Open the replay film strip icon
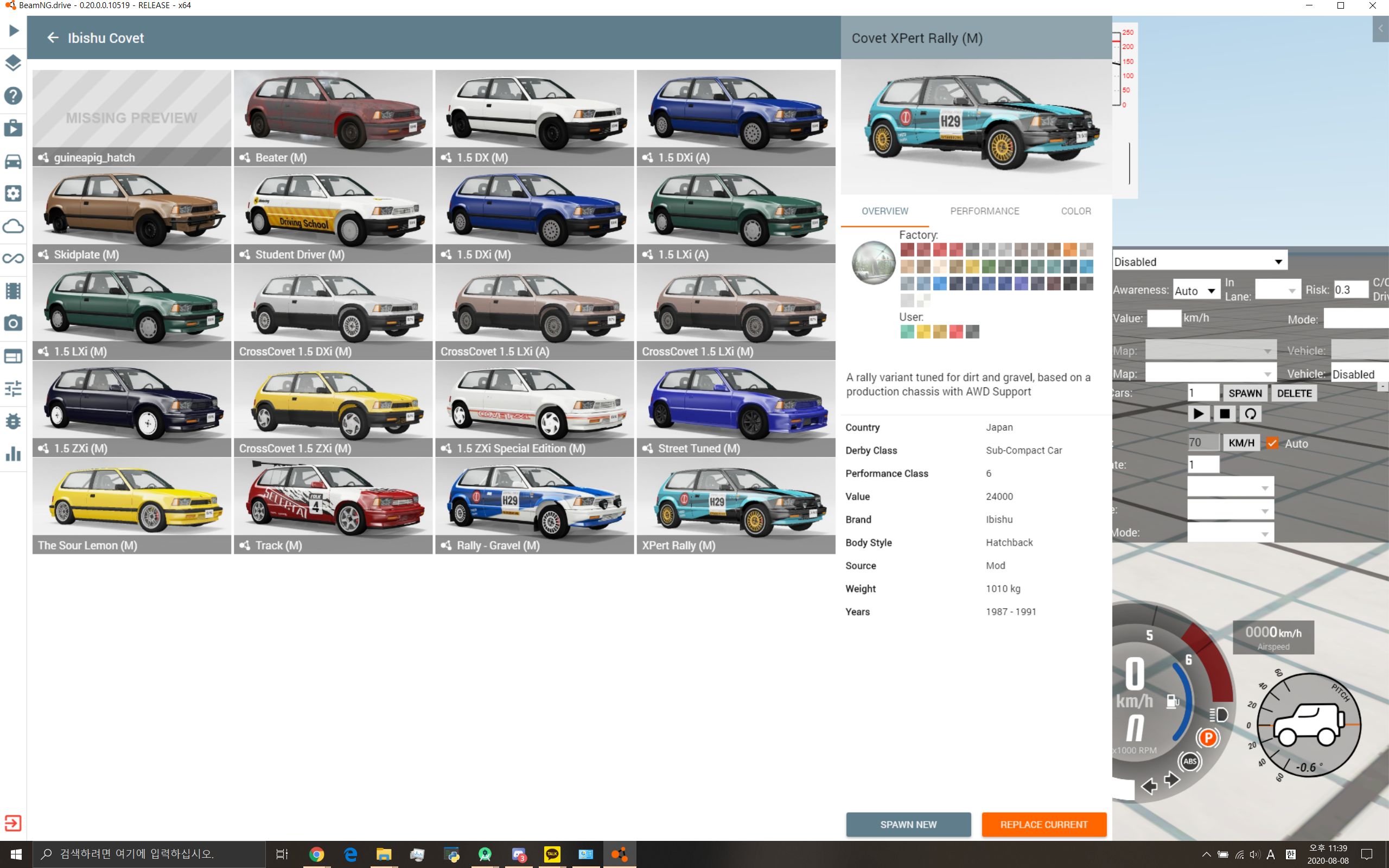This screenshot has width=1389, height=868. click(13, 290)
